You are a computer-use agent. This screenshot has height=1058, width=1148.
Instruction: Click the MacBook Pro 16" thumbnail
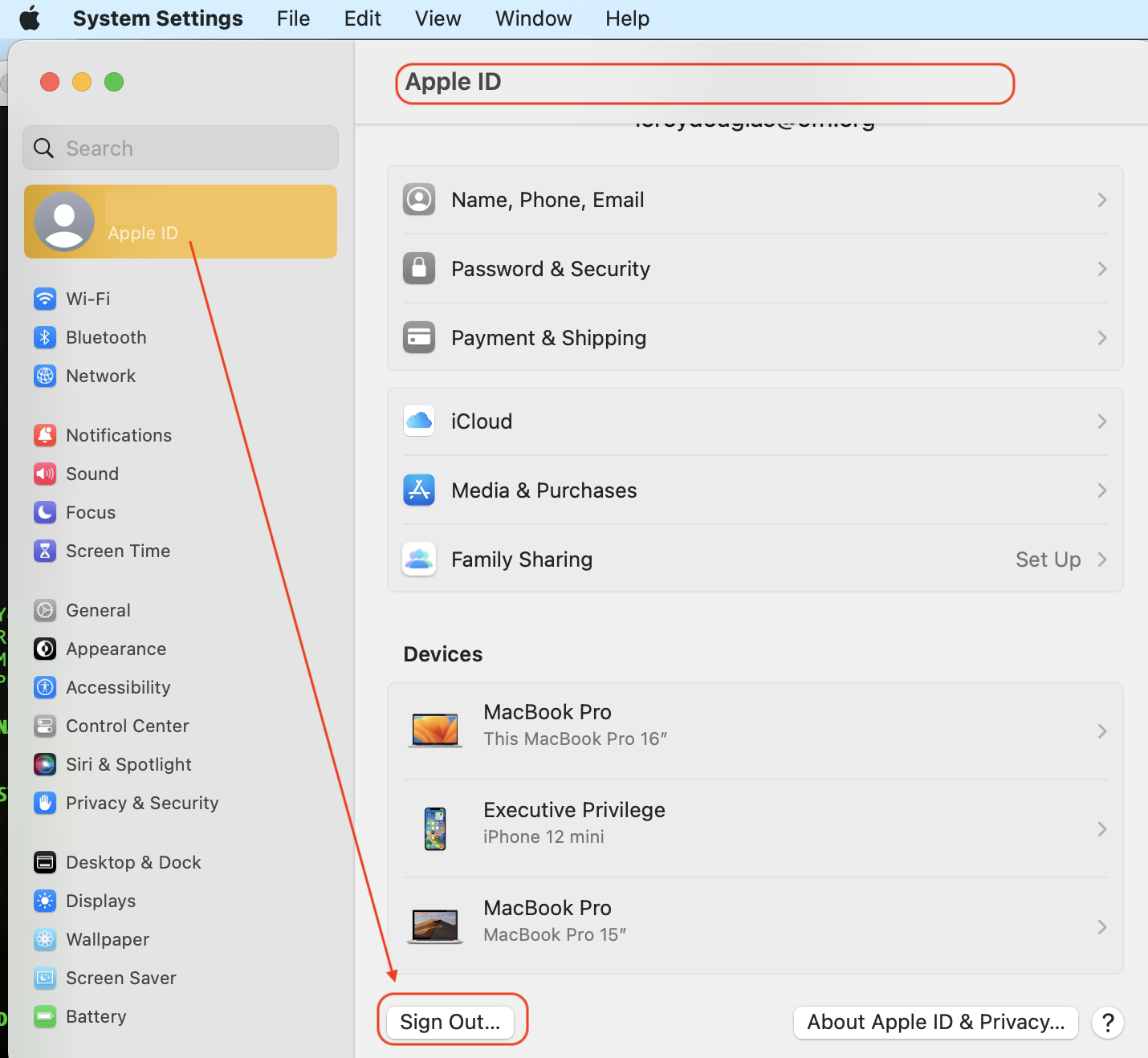click(435, 730)
